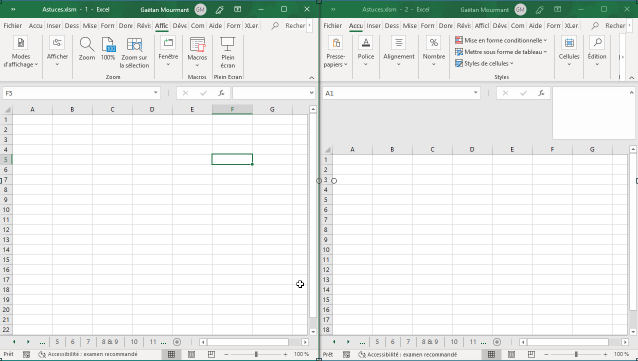Switch to Plein écran mode

[228, 53]
